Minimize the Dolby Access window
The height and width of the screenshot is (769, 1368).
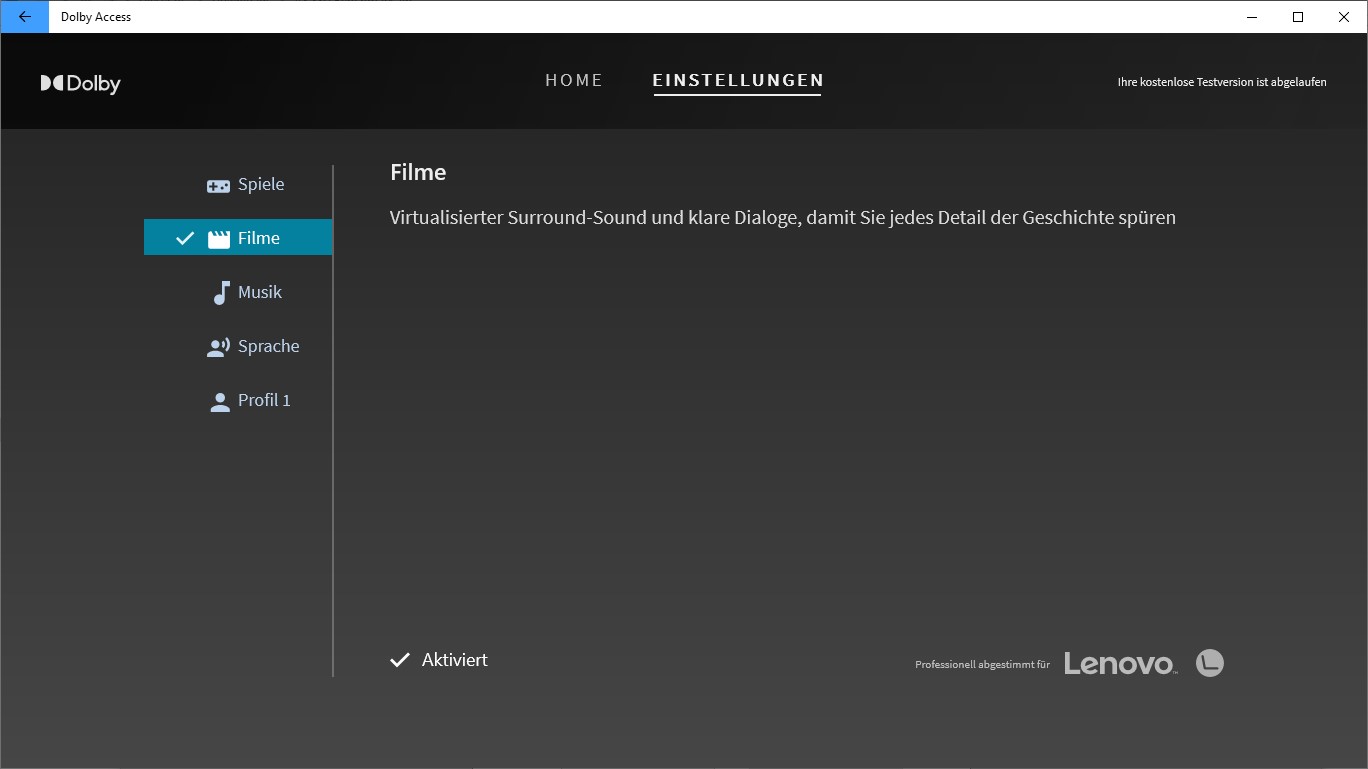1252,17
